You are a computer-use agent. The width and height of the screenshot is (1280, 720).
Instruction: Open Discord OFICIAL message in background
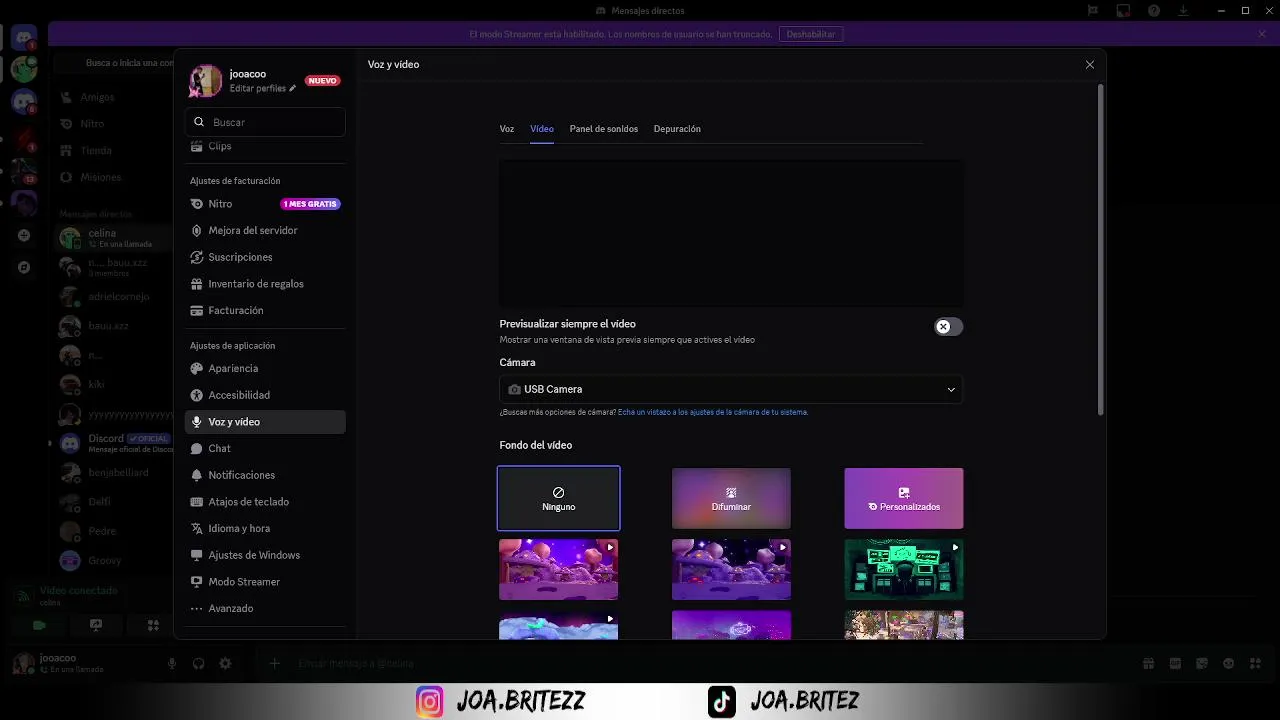113,443
